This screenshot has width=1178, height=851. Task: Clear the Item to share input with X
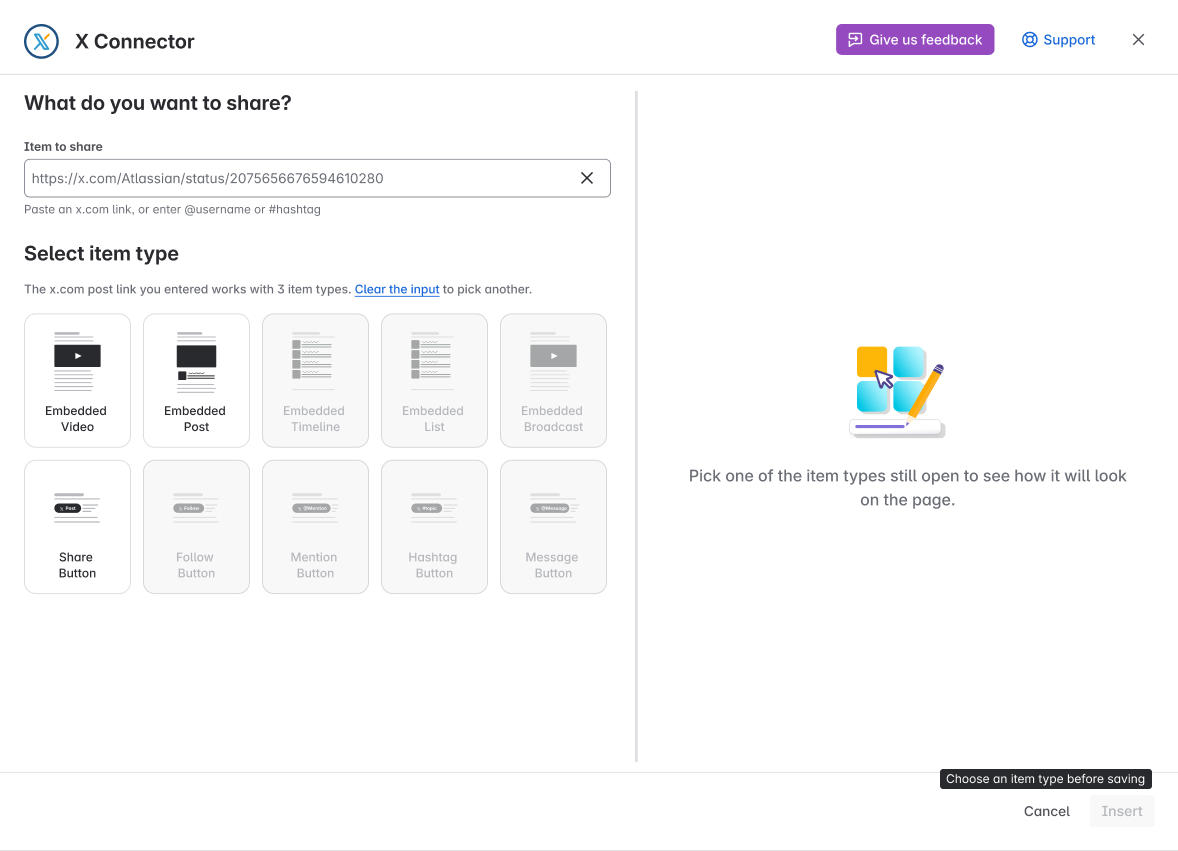point(587,178)
